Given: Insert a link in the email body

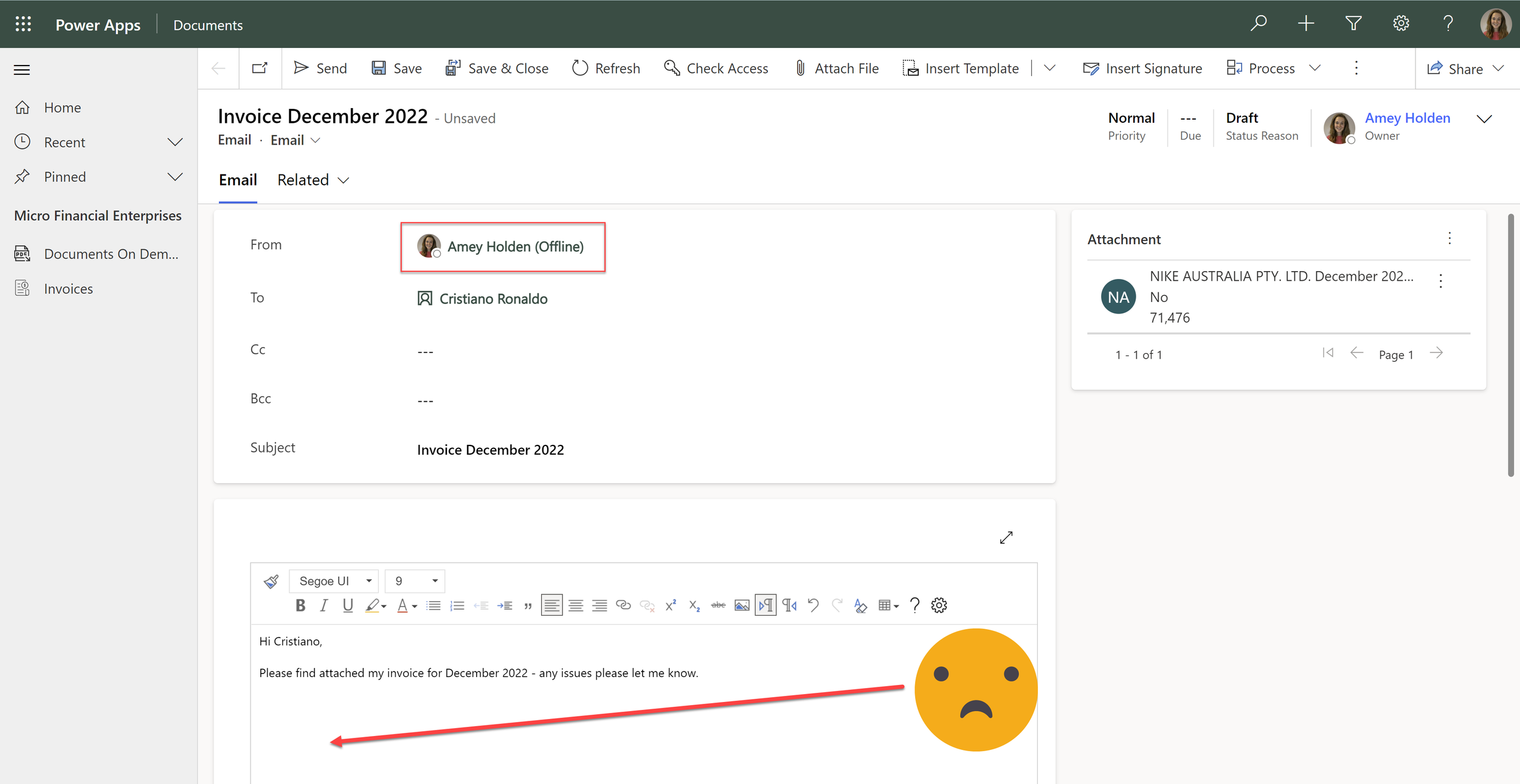Looking at the screenshot, I should coord(623,605).
